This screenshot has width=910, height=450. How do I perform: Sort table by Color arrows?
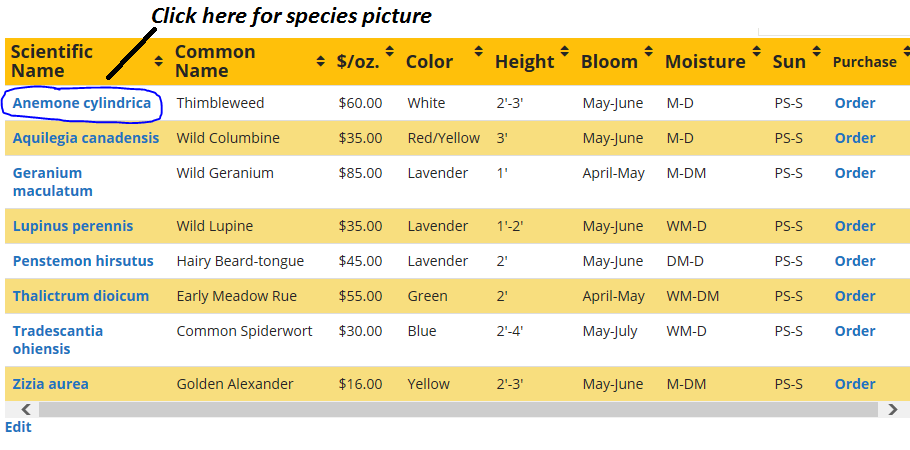click(x=478, y=51)
